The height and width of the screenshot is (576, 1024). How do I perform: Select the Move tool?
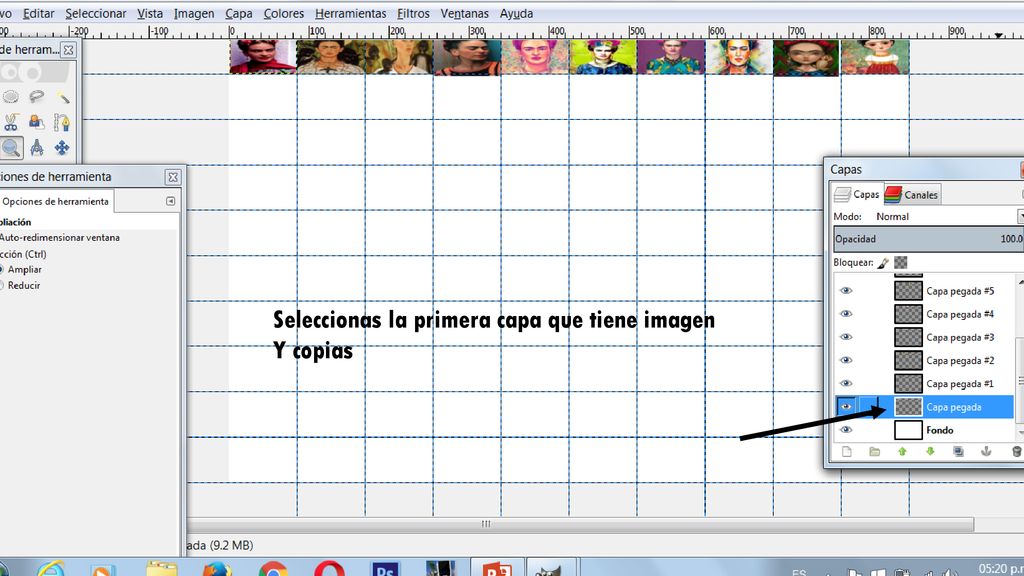62,148
